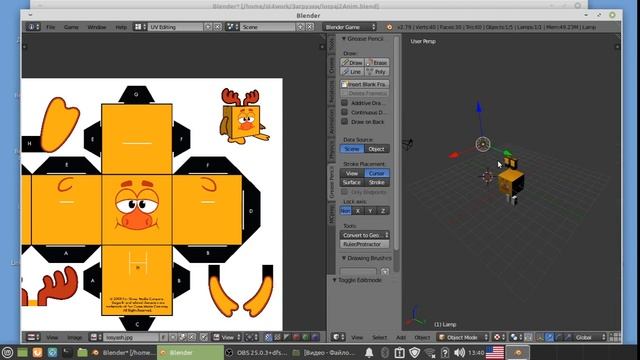Collapse the Grease Pencil panel
The width and height of the screenshot is (640, 360).
pos(344,39)
